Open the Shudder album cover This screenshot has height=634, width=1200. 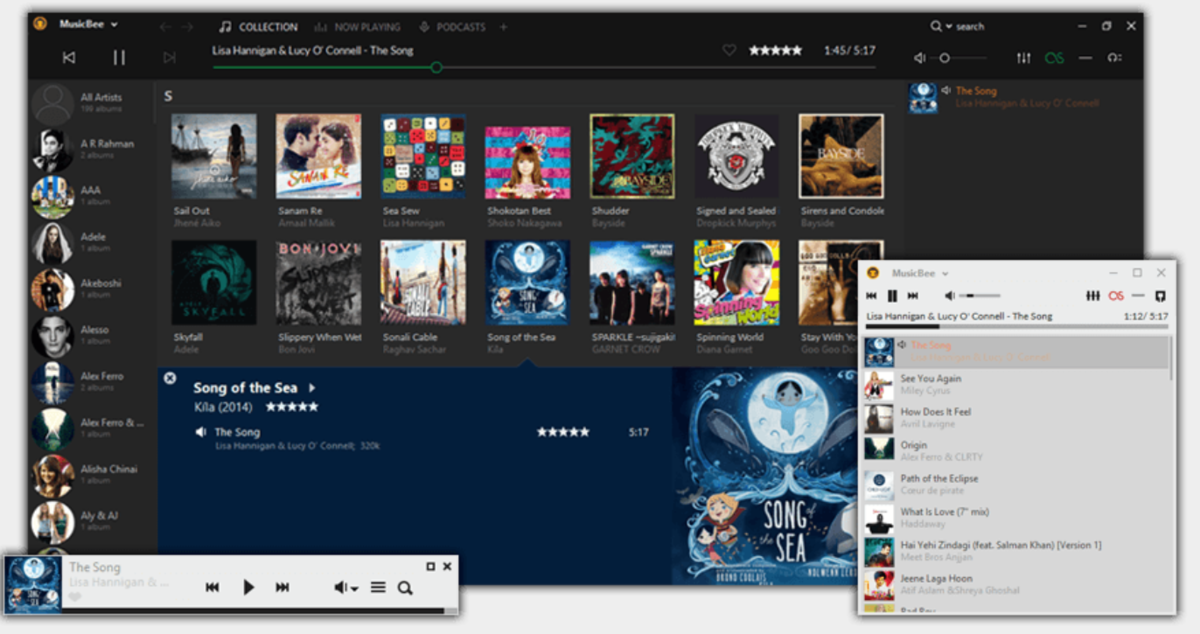(x=632, y=155)
